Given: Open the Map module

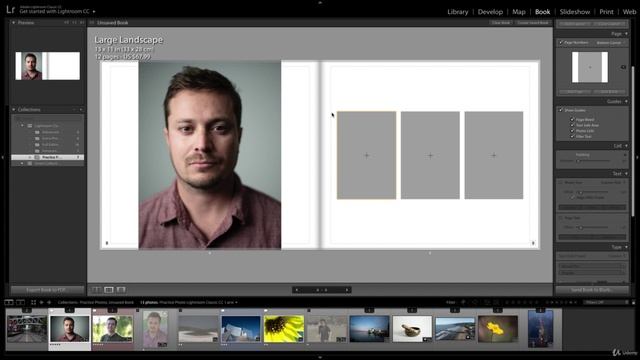Looking at the screenshot, I should 519,12.
